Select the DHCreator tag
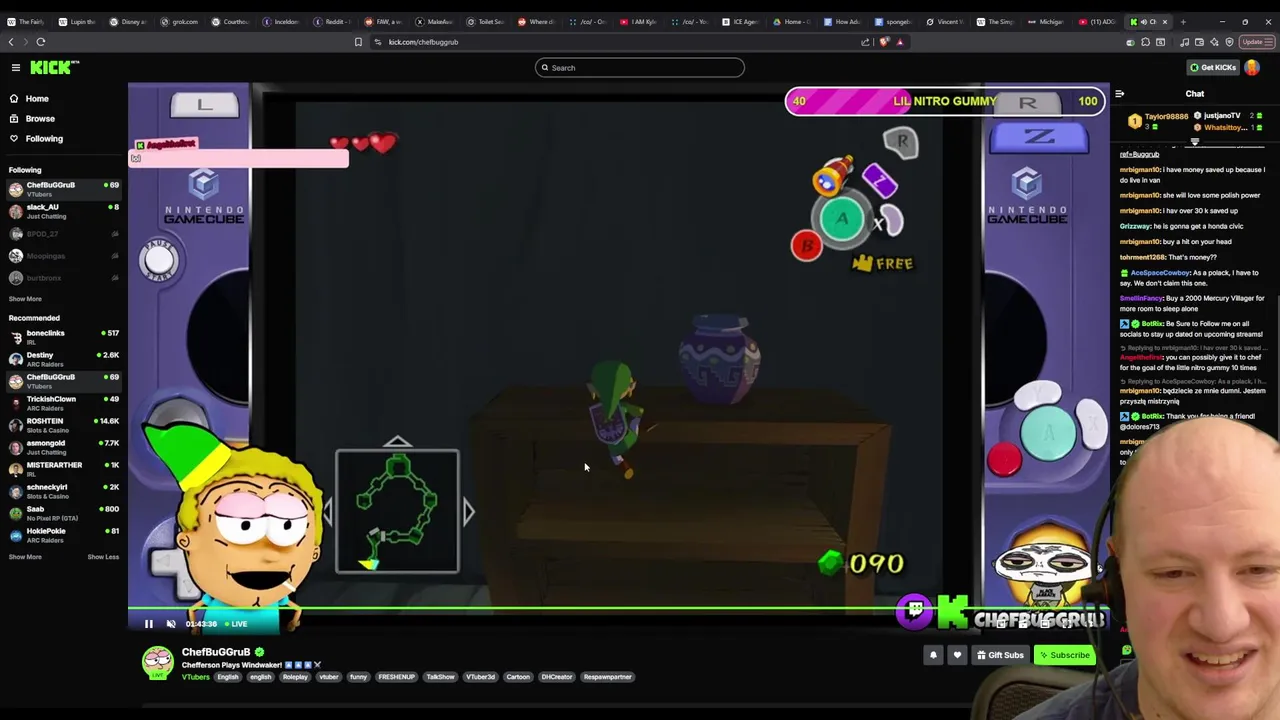Screen dimensions: 1280x720 (x=557, y=677)
